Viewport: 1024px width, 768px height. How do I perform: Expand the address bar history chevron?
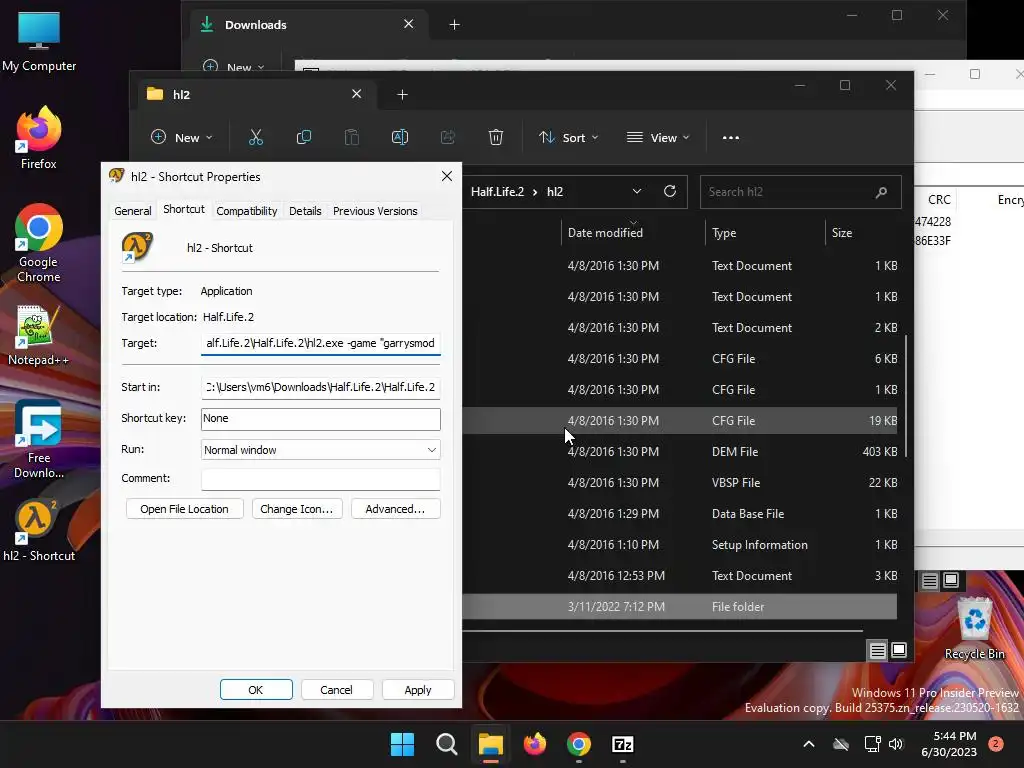coord(637,191)
